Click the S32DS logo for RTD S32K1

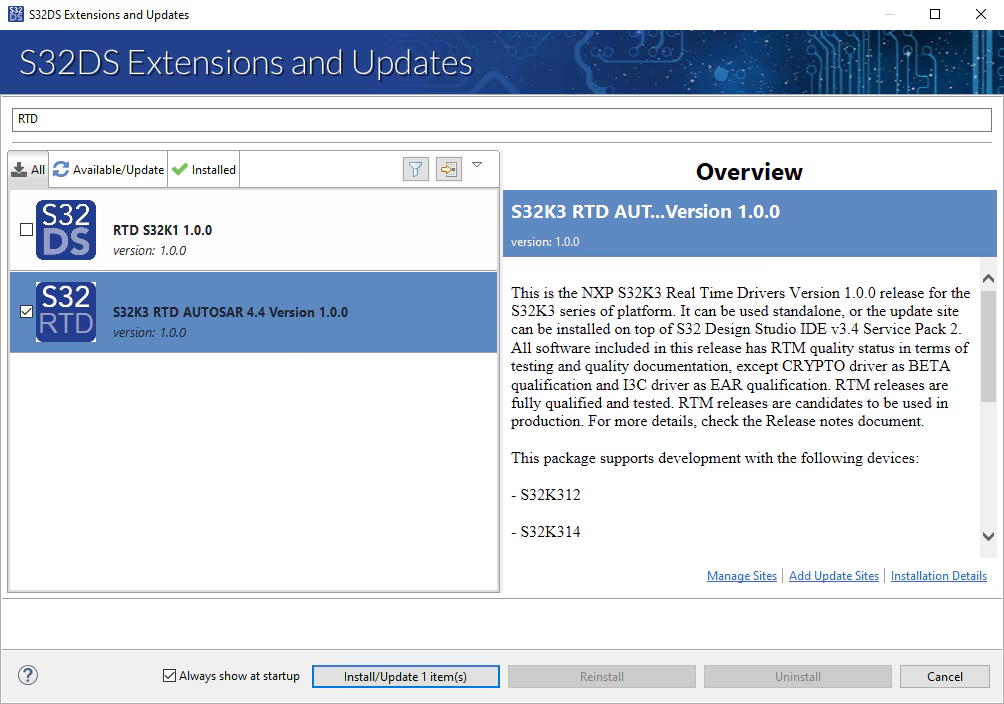click(x=66, y=230)
